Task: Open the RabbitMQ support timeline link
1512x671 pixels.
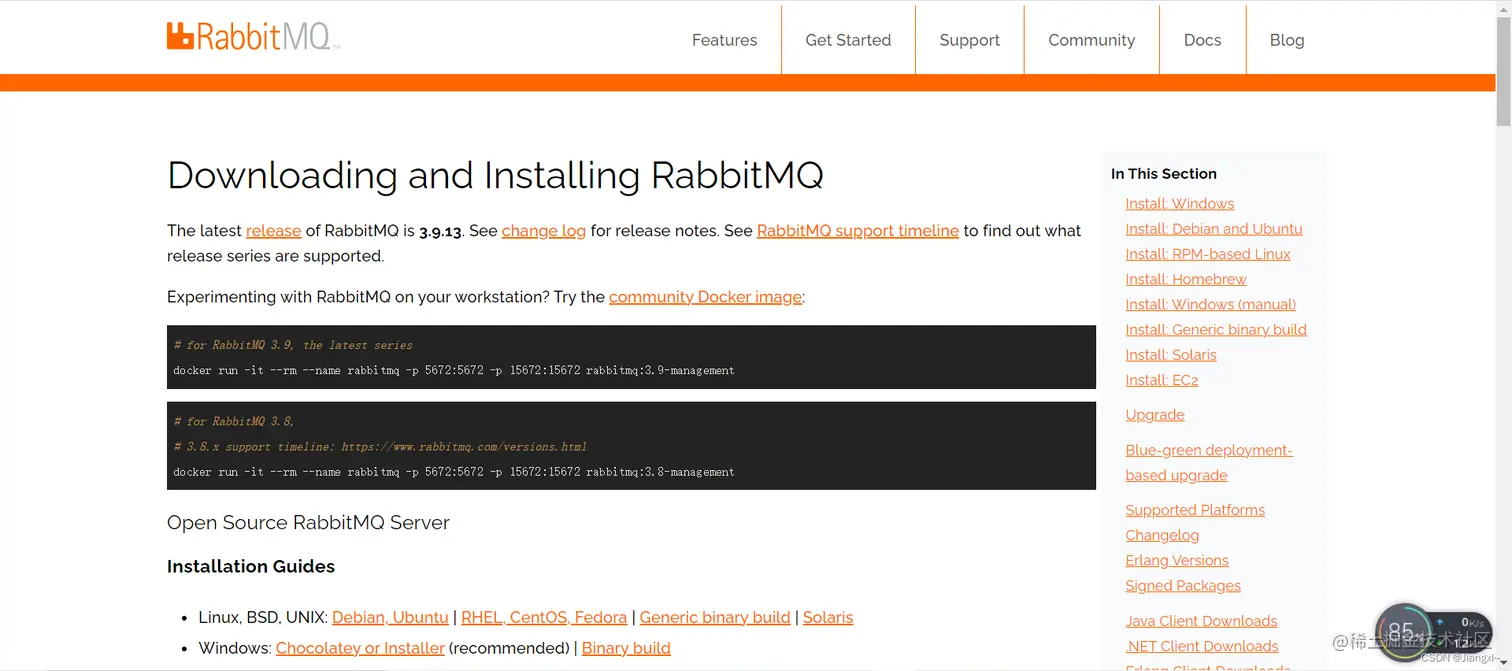Action: 858,231
